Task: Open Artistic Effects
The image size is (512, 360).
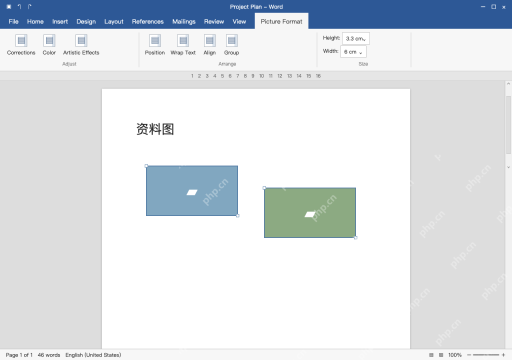Action: point(81,45)
